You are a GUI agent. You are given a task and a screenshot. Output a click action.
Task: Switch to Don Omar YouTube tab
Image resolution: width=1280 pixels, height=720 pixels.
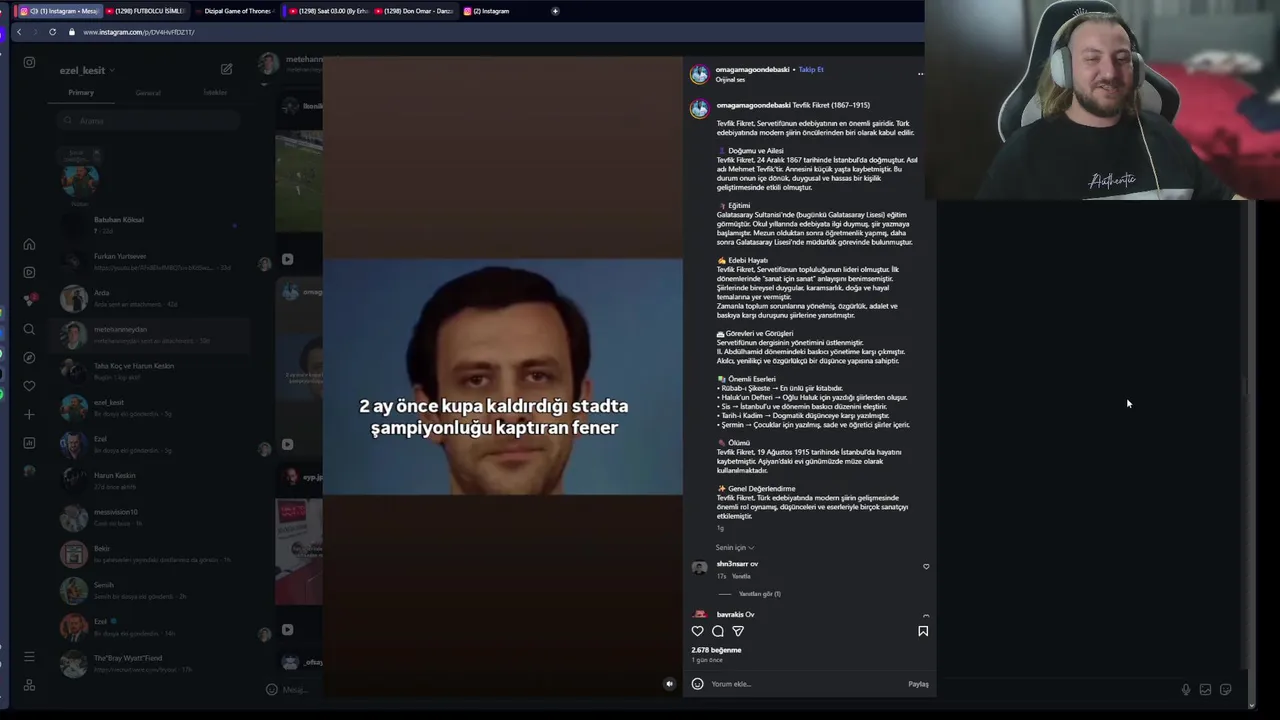tap(413, 11)
